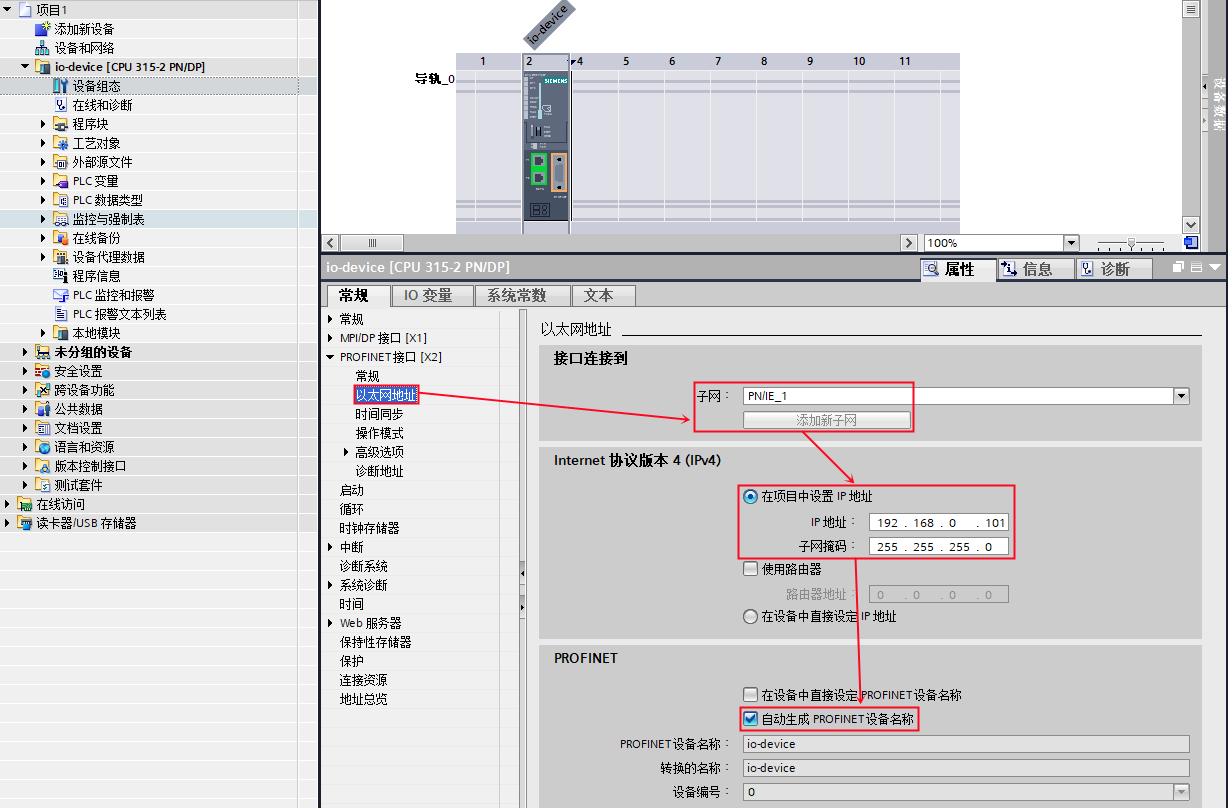1228x808 pixels.
Task: Click the 语言和资源 globe icon
Action: (42, 447)
